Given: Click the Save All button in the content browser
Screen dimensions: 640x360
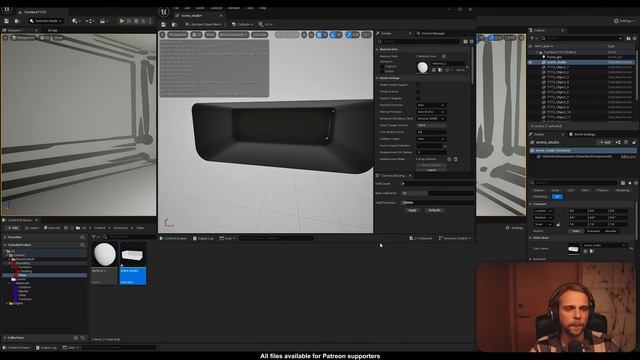Looking at the screenshot, I should 52,228.
